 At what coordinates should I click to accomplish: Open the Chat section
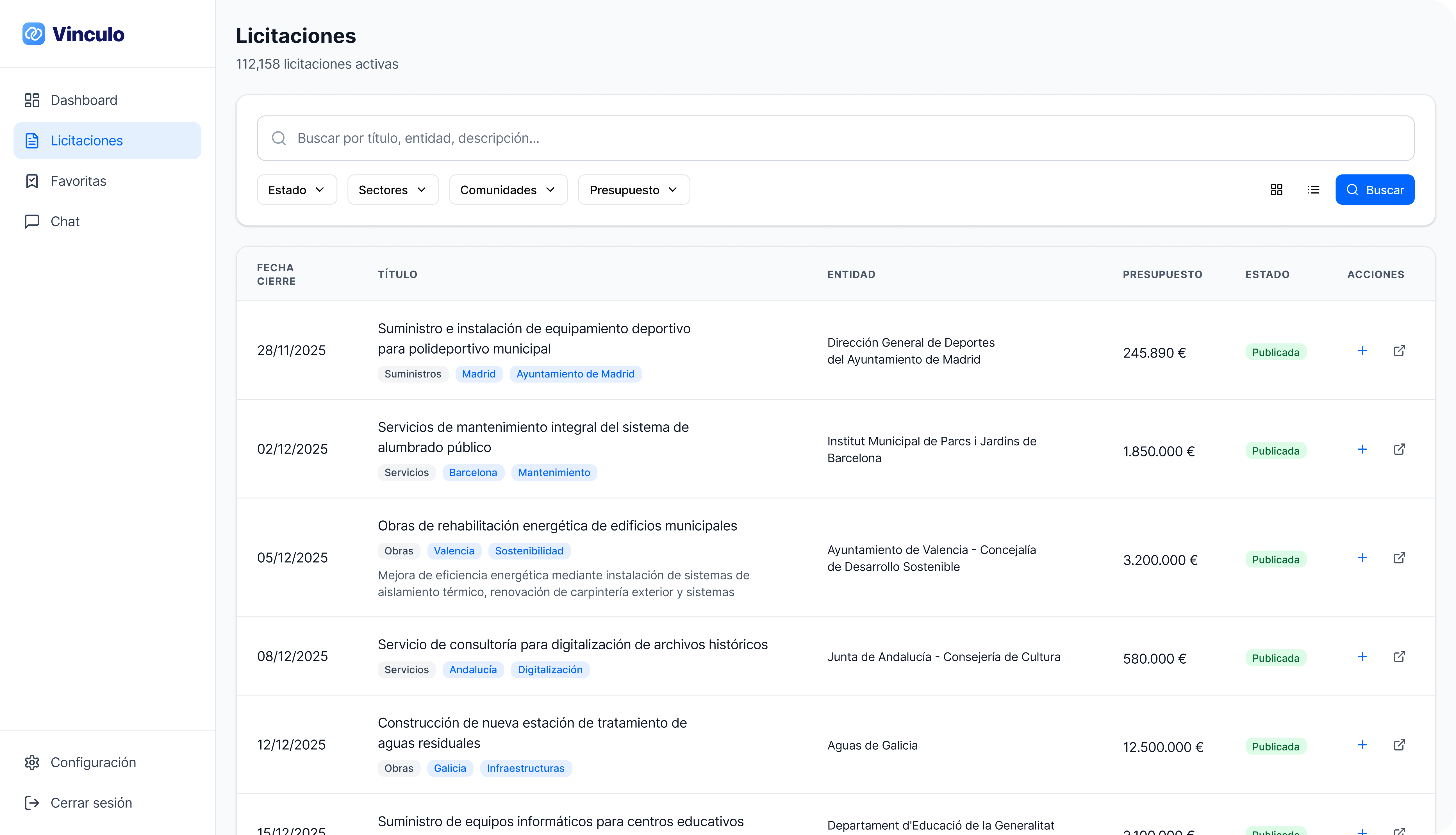[65, 221]
